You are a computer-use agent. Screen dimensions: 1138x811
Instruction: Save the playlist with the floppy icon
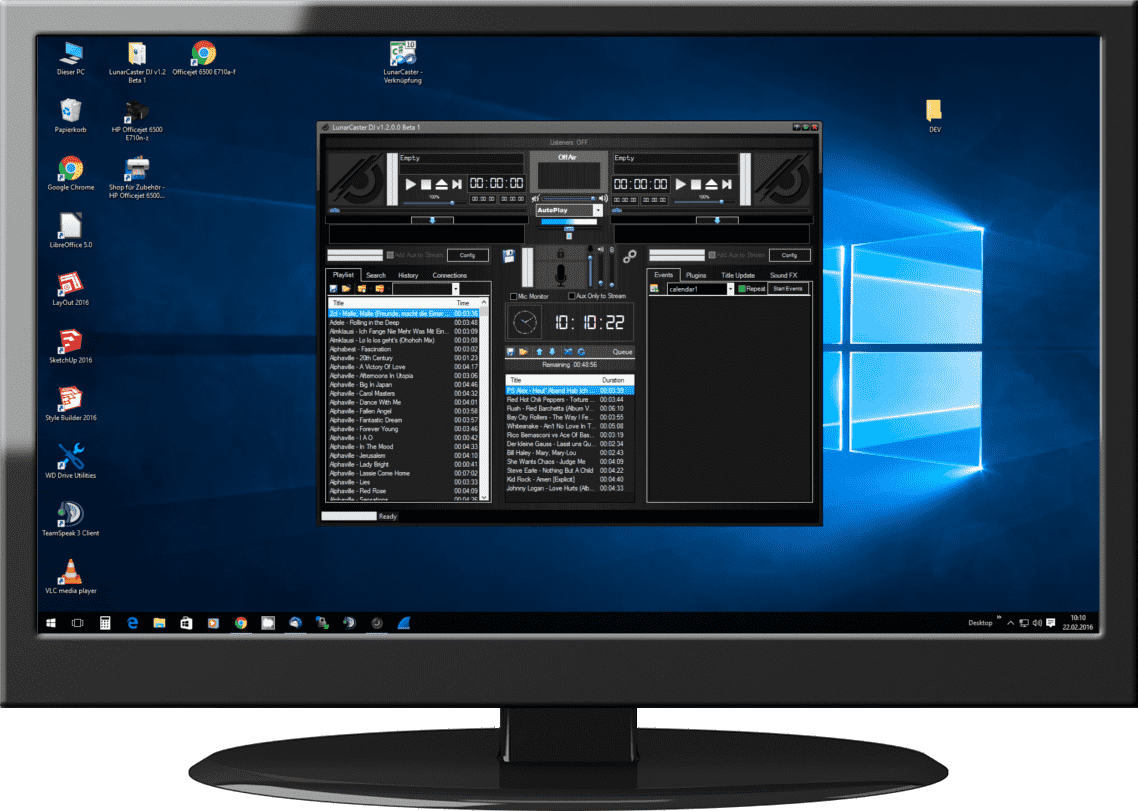coord(334,289)
